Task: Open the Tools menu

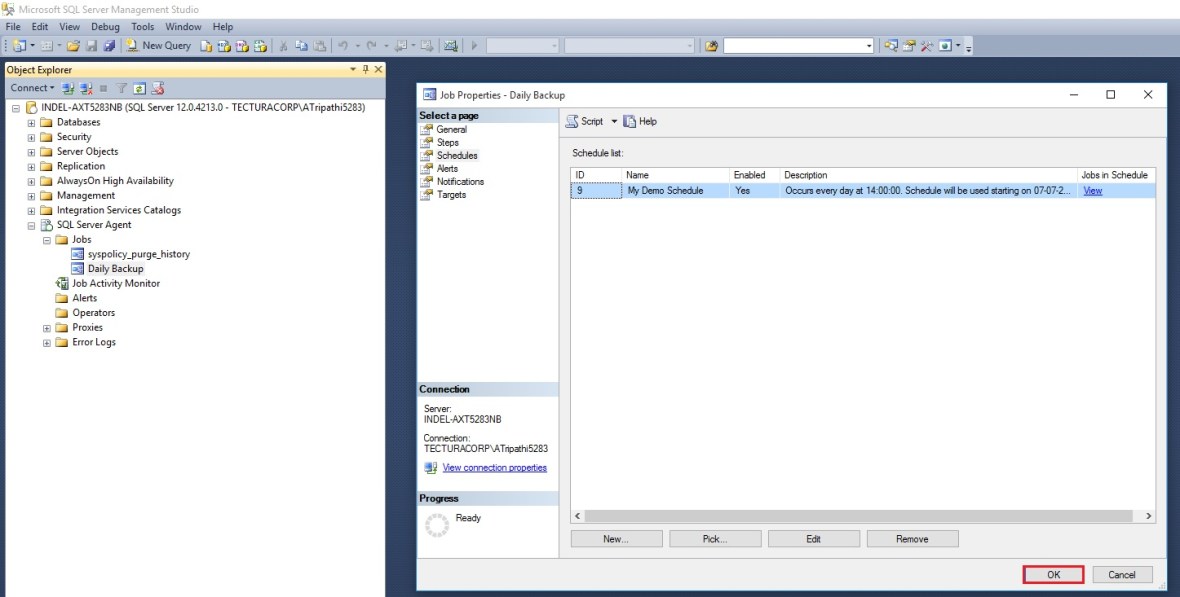Action: 142,27
